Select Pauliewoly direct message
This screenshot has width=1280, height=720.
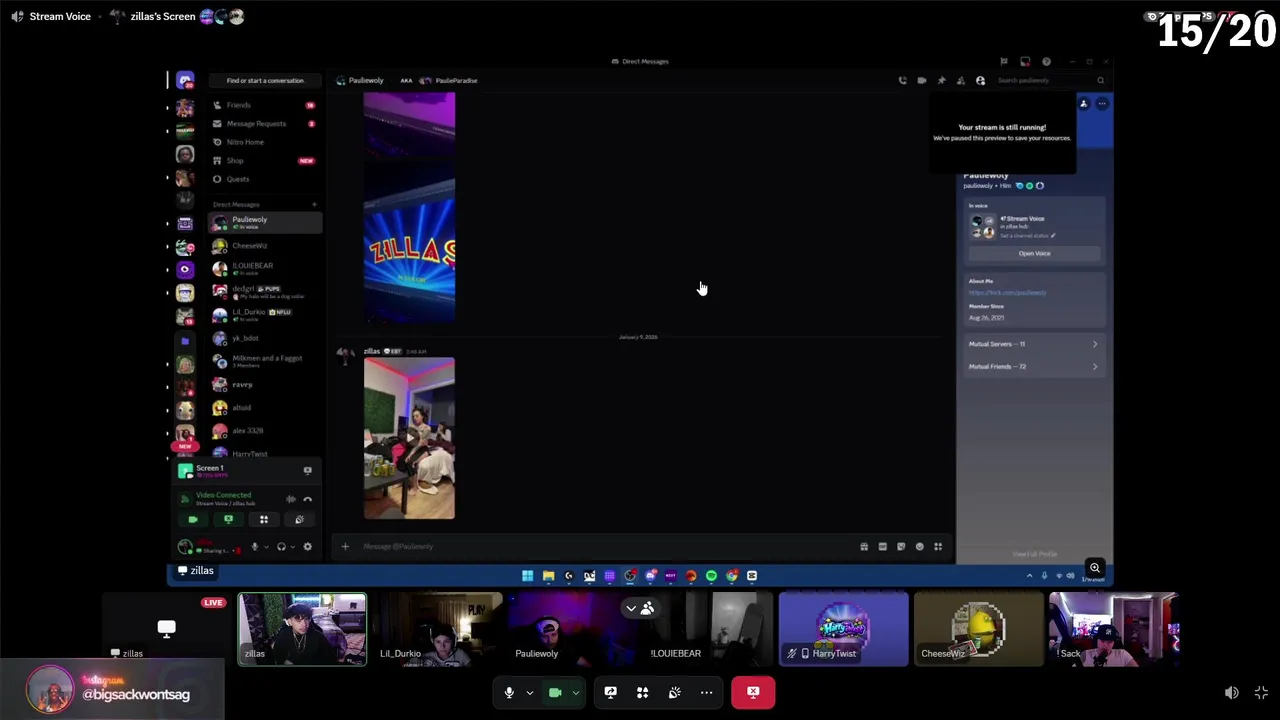tap(265, 223)
